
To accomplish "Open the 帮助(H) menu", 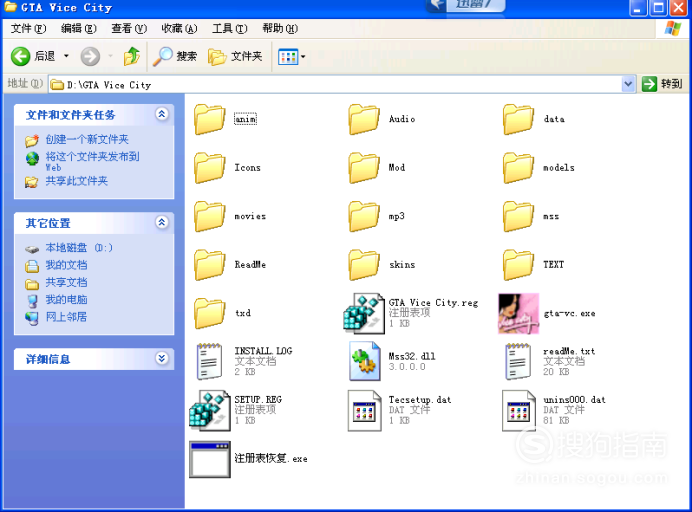I will (x=280, y=29).
